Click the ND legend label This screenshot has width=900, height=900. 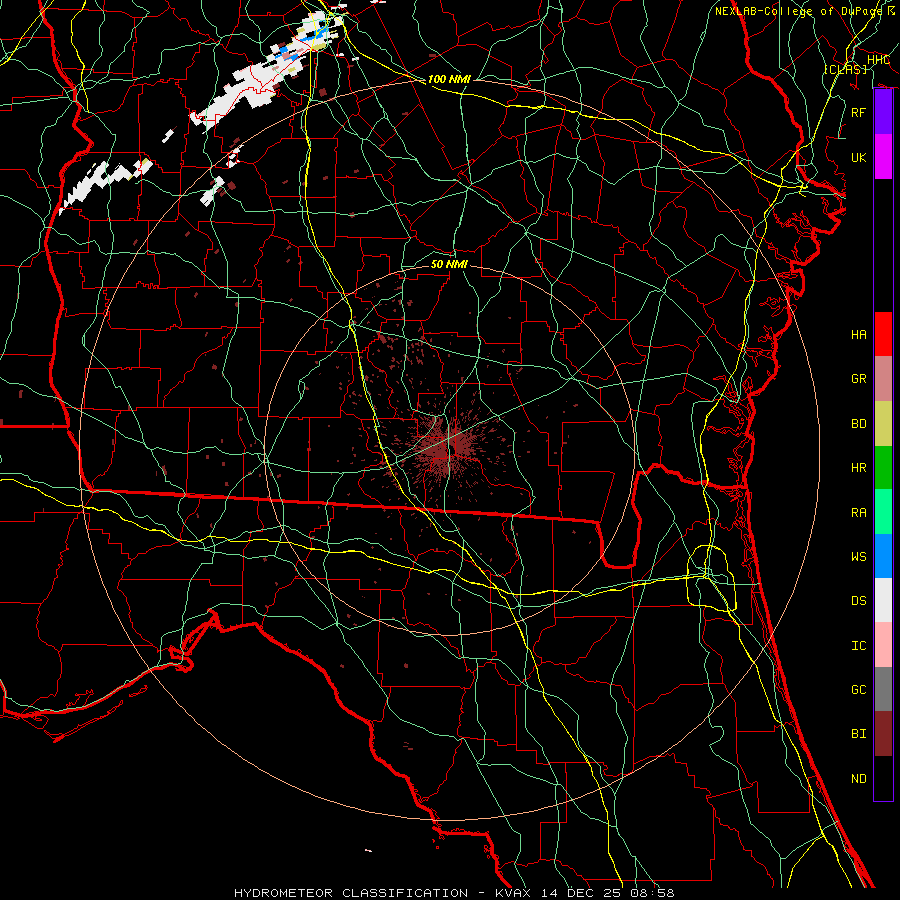pos(858,778)
